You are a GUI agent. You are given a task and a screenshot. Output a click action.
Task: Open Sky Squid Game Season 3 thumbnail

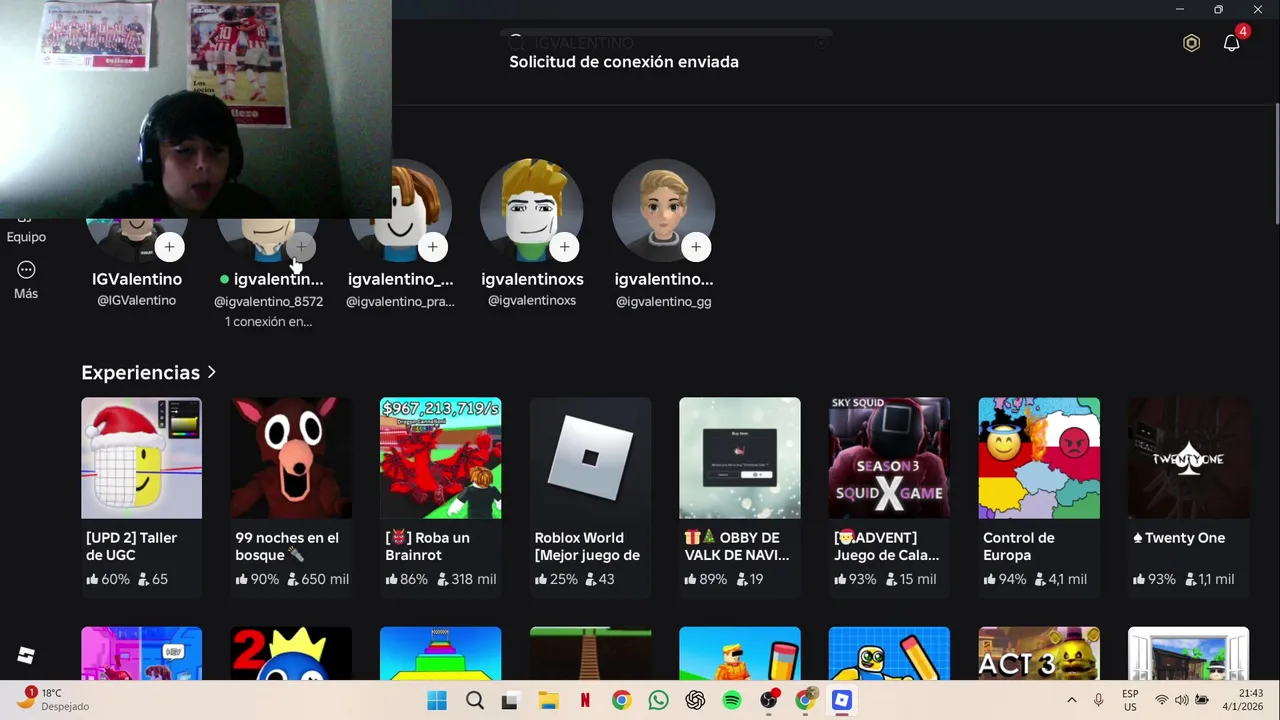889,458
